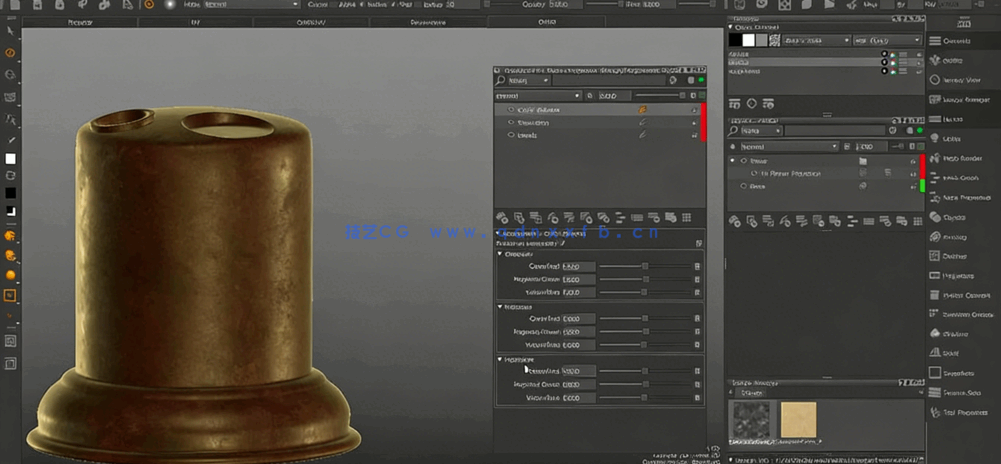Viewport: 1001px width, 464px height.
Task: Click the black swatch in the Channels panel
Action: point(735,40)
